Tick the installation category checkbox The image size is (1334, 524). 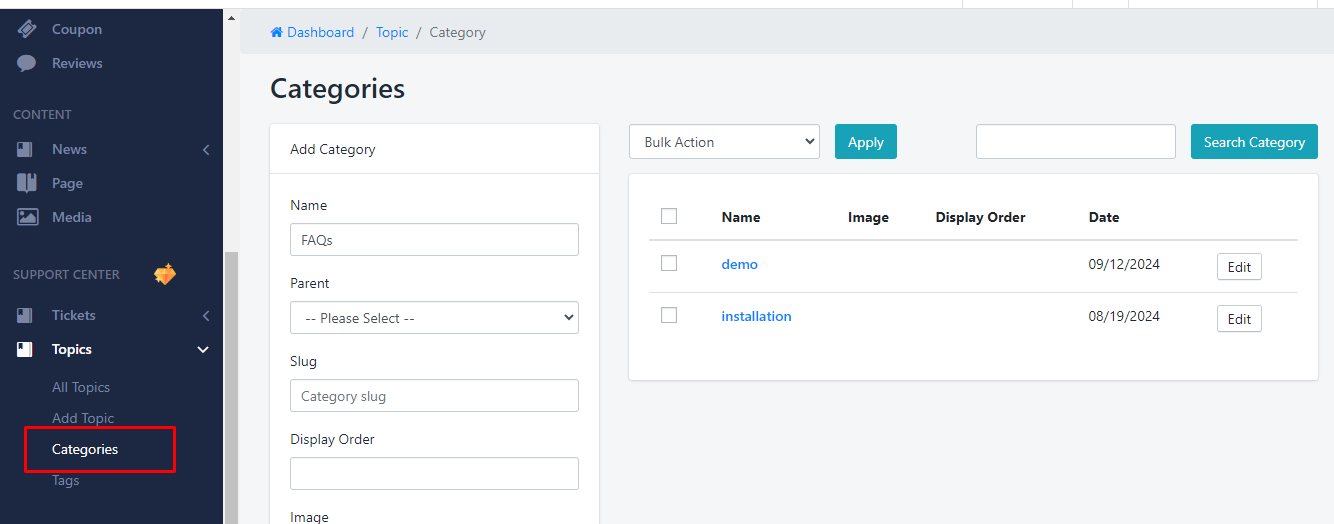[669, 315]
